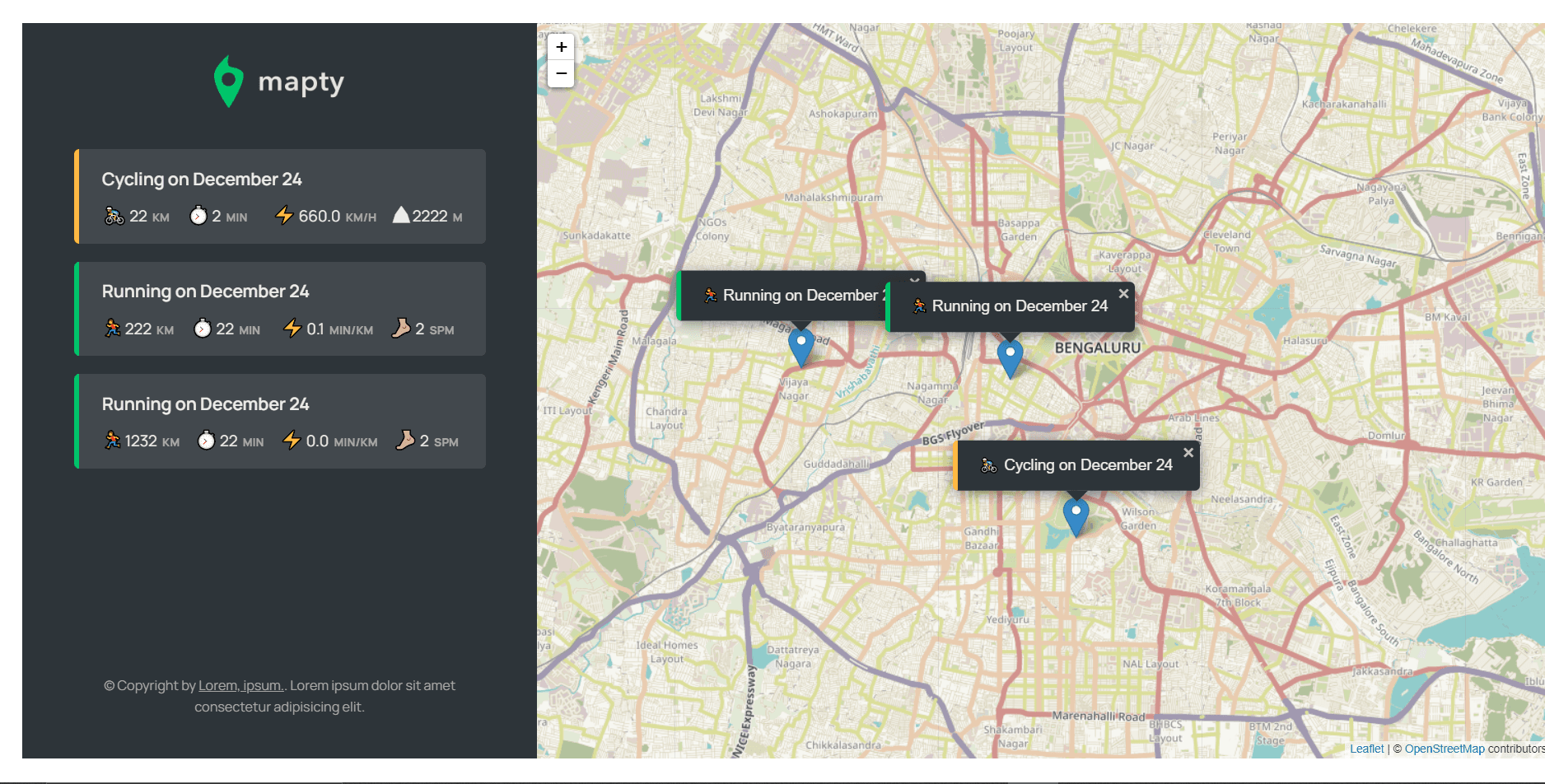
Task: Select the Cycling on December 24 workout card
Action: coord(280,196)
